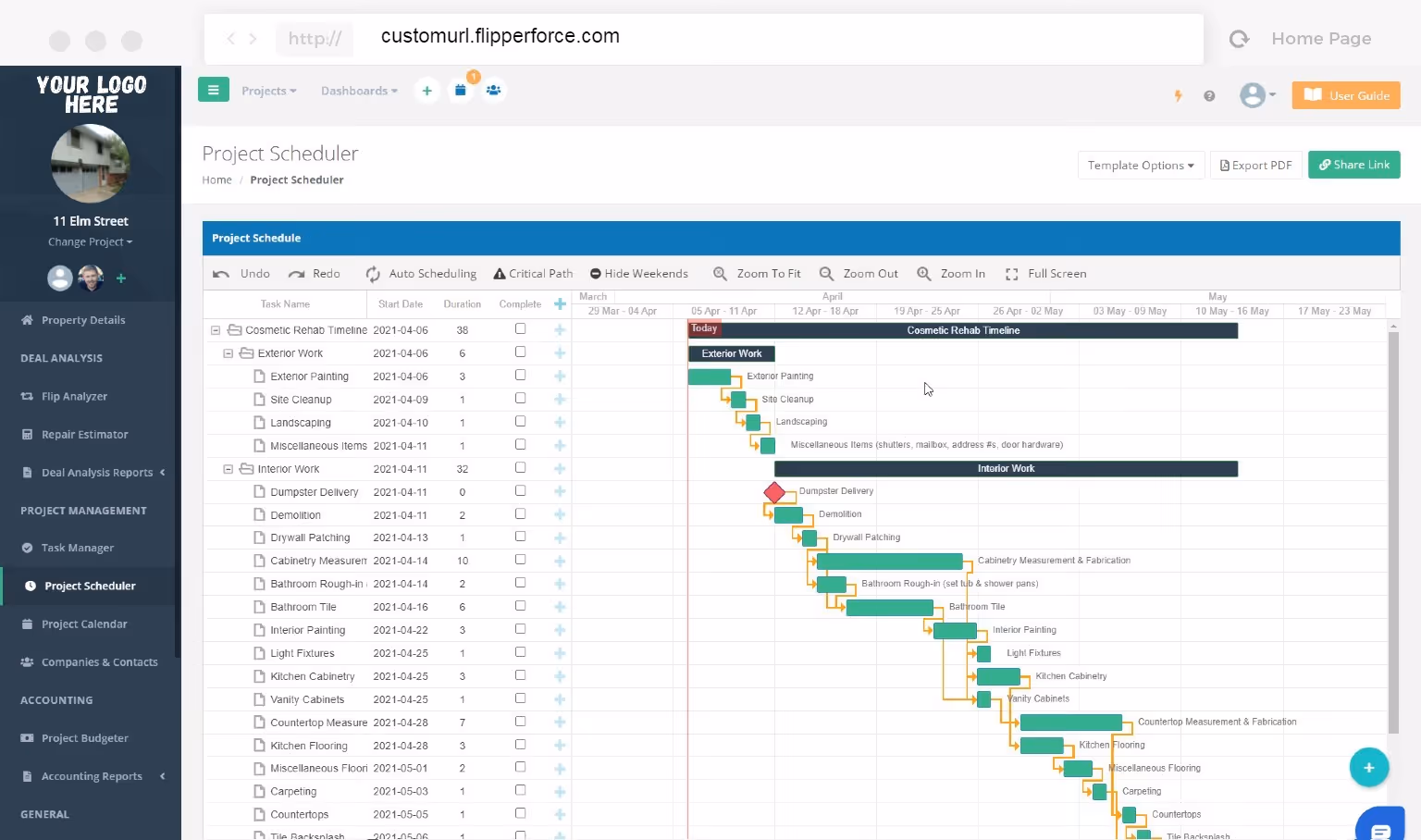Check Complete box for Countertops

(520, 814)
